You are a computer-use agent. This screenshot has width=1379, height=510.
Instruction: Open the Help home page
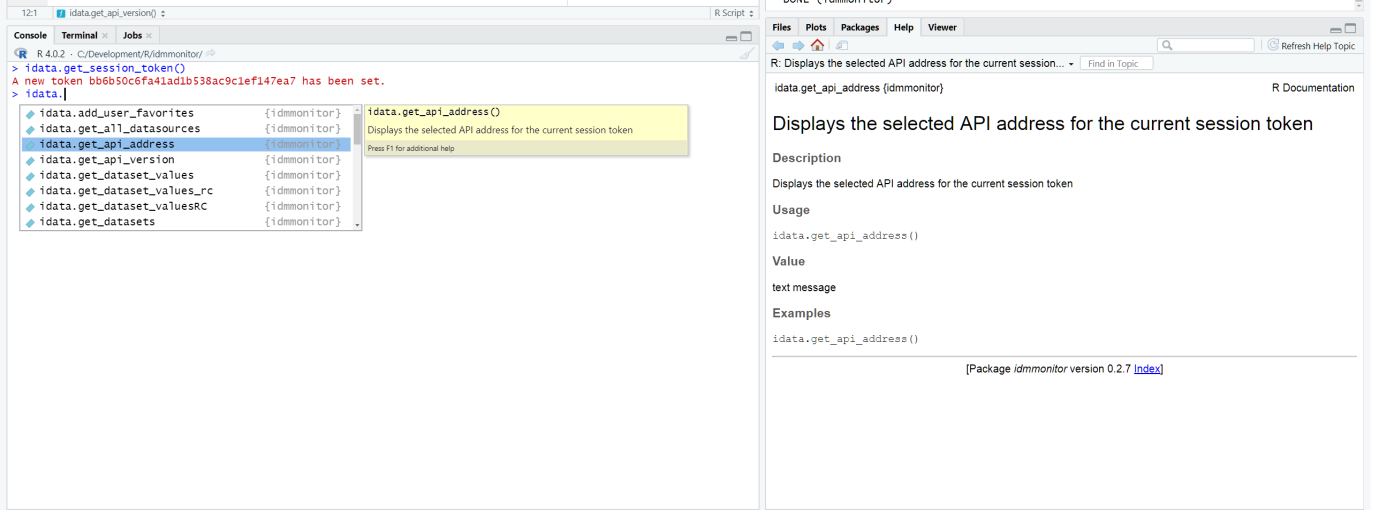click(817, 46)
